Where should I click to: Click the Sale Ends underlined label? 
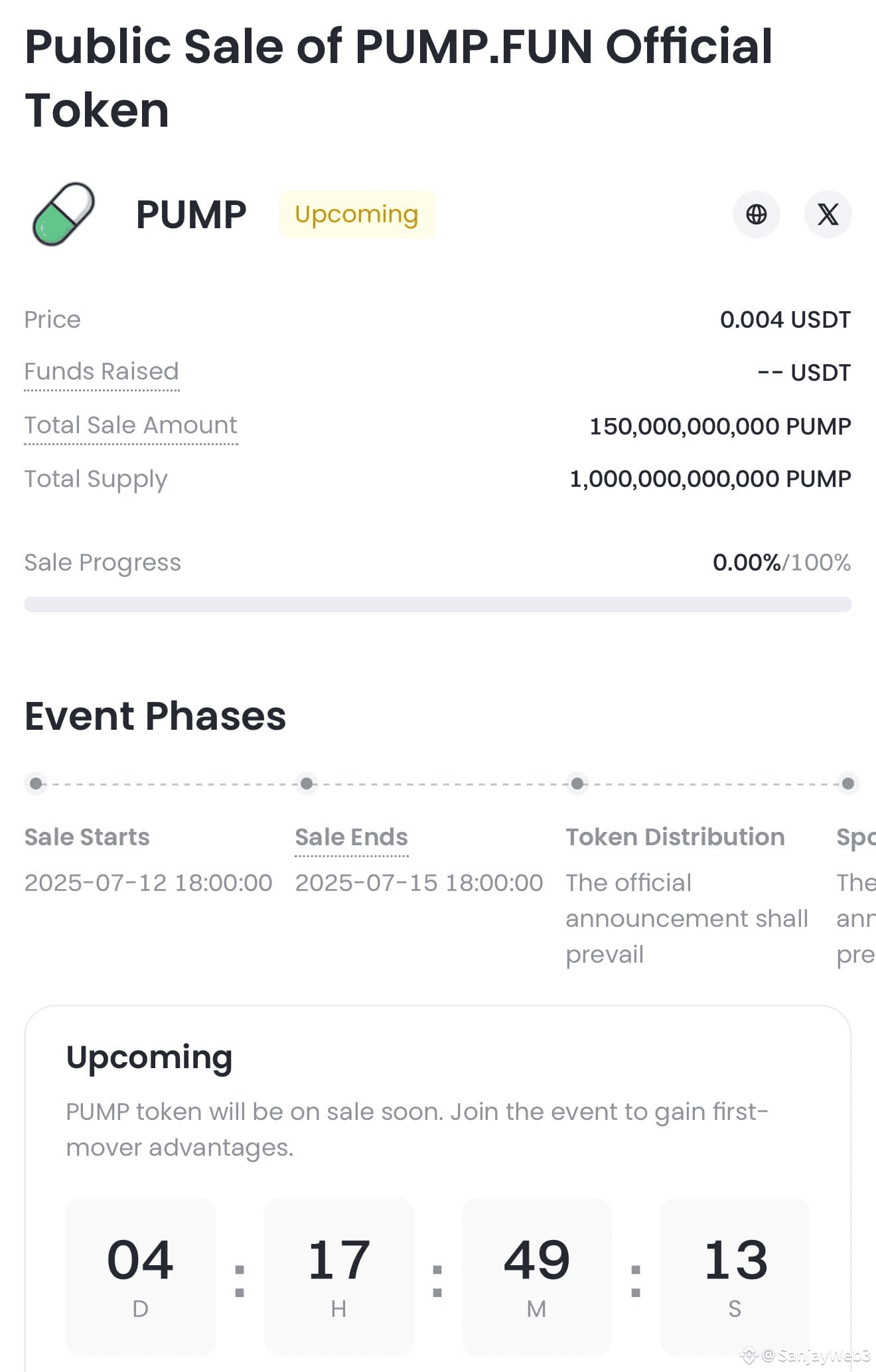351,837
